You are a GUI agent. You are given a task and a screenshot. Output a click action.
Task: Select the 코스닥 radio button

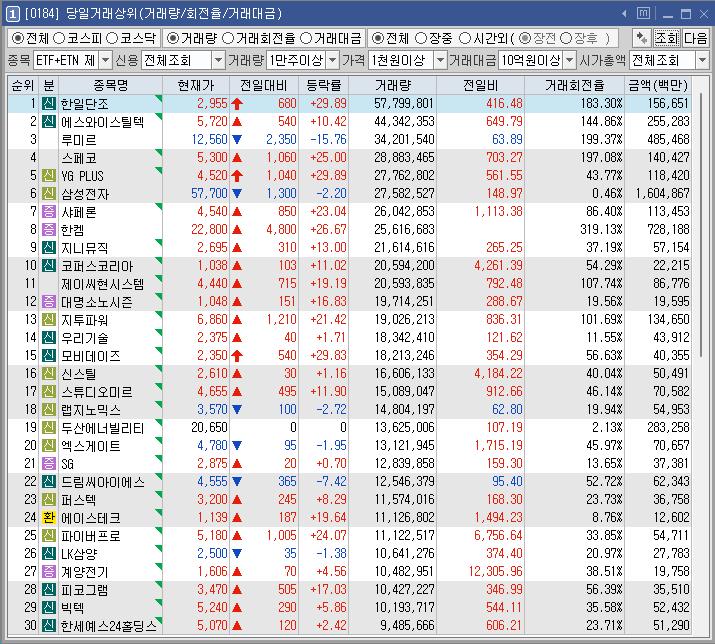click(x=112, y=38)
